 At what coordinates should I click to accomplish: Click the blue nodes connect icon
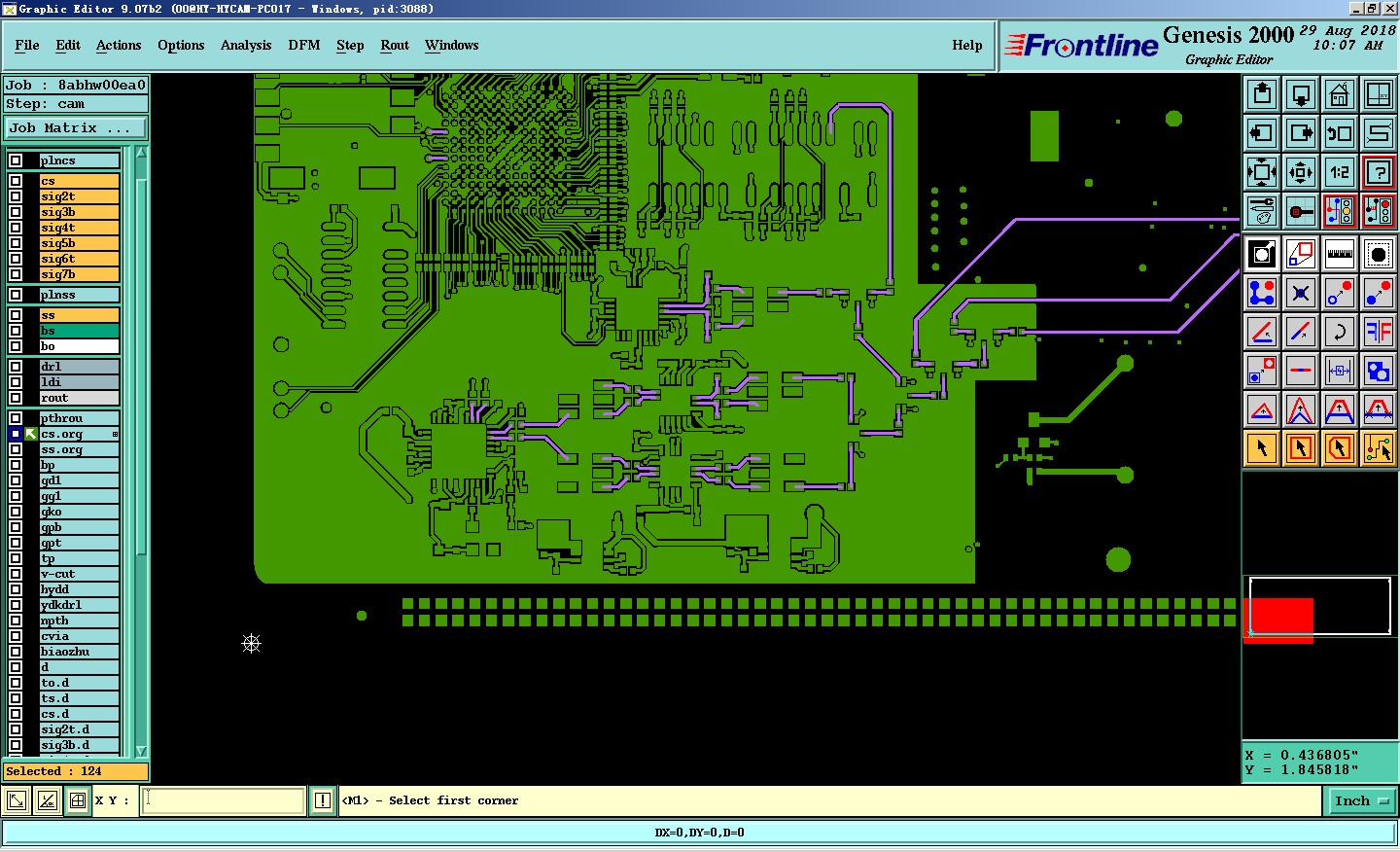(1262, 293)
